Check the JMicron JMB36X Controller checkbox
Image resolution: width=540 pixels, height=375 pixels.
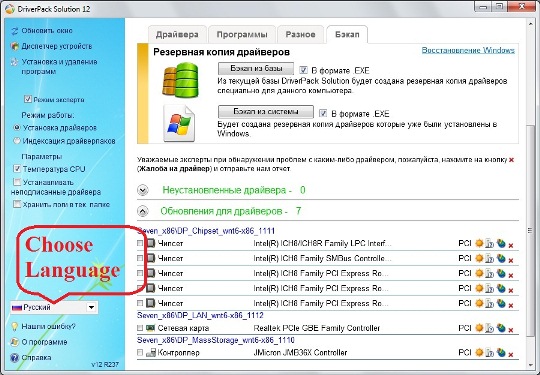coord(140,353)
